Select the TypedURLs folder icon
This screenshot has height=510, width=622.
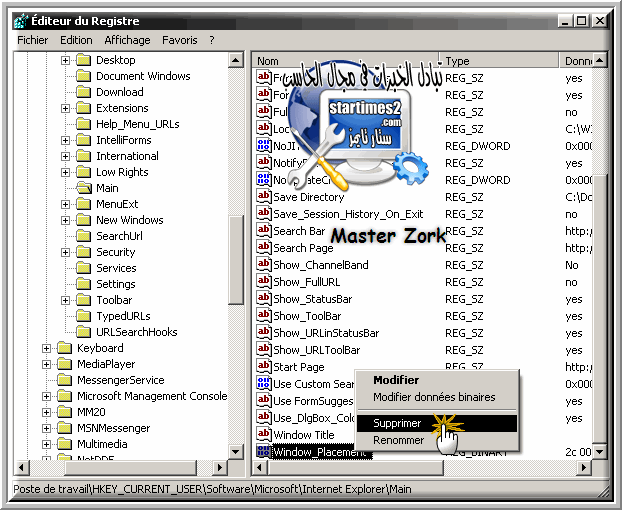tap(83, 316)
